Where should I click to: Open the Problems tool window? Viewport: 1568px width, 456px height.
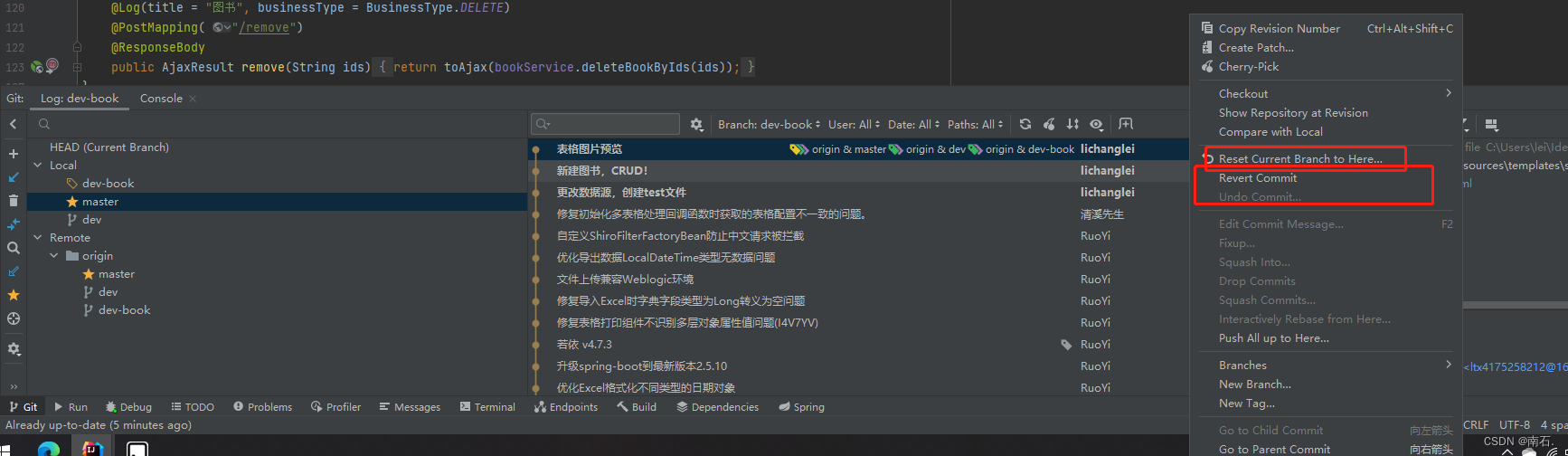pos(262,407)
